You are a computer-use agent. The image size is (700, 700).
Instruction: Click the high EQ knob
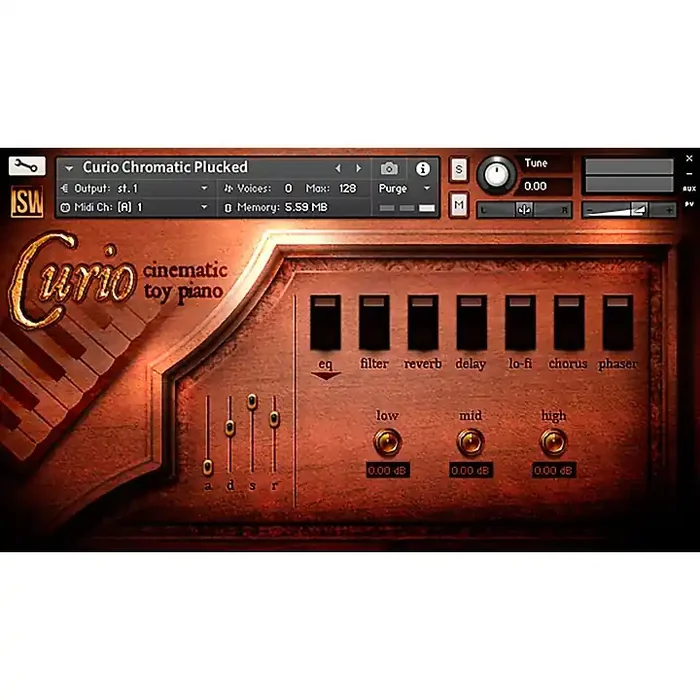(x=554, y=442)
